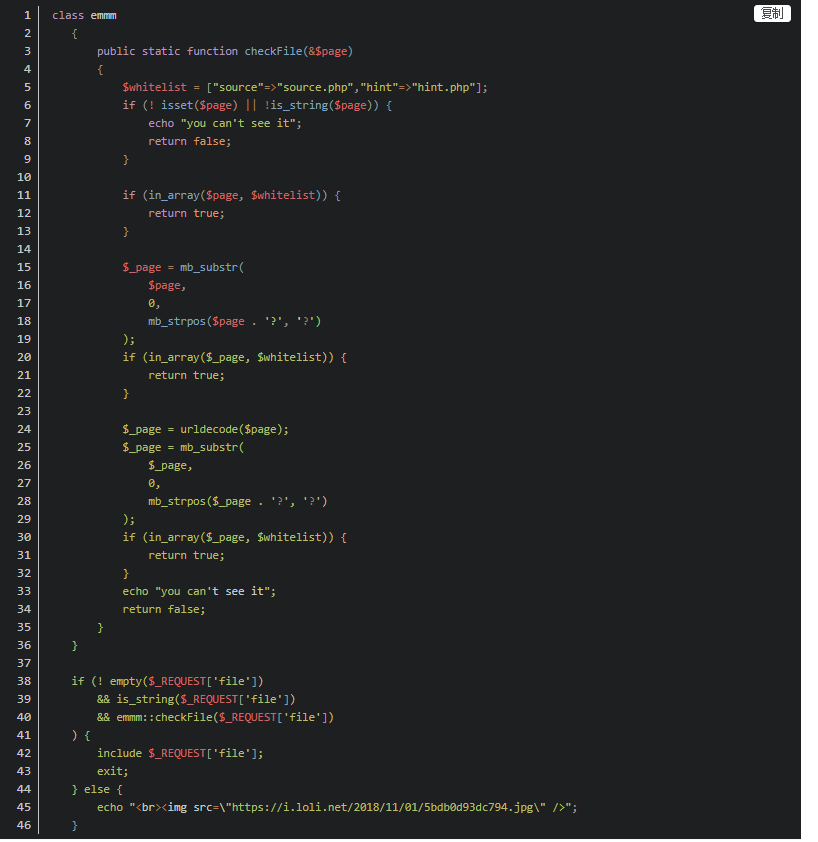This screenshot has width=818, height=842.
Task: Click the string "source.php" on line 5
Action: pyautogui.click(x=315, y=88)
